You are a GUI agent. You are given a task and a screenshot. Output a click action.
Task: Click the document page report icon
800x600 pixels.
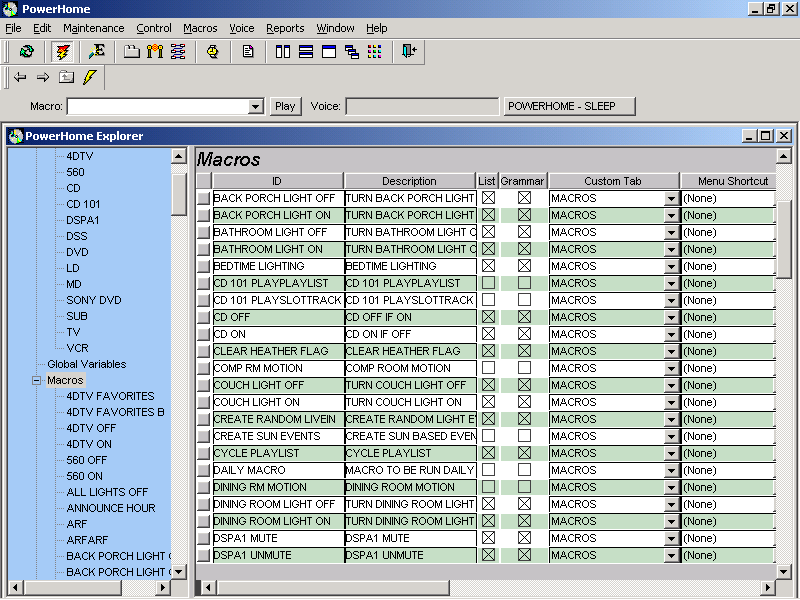click(248, 52)
